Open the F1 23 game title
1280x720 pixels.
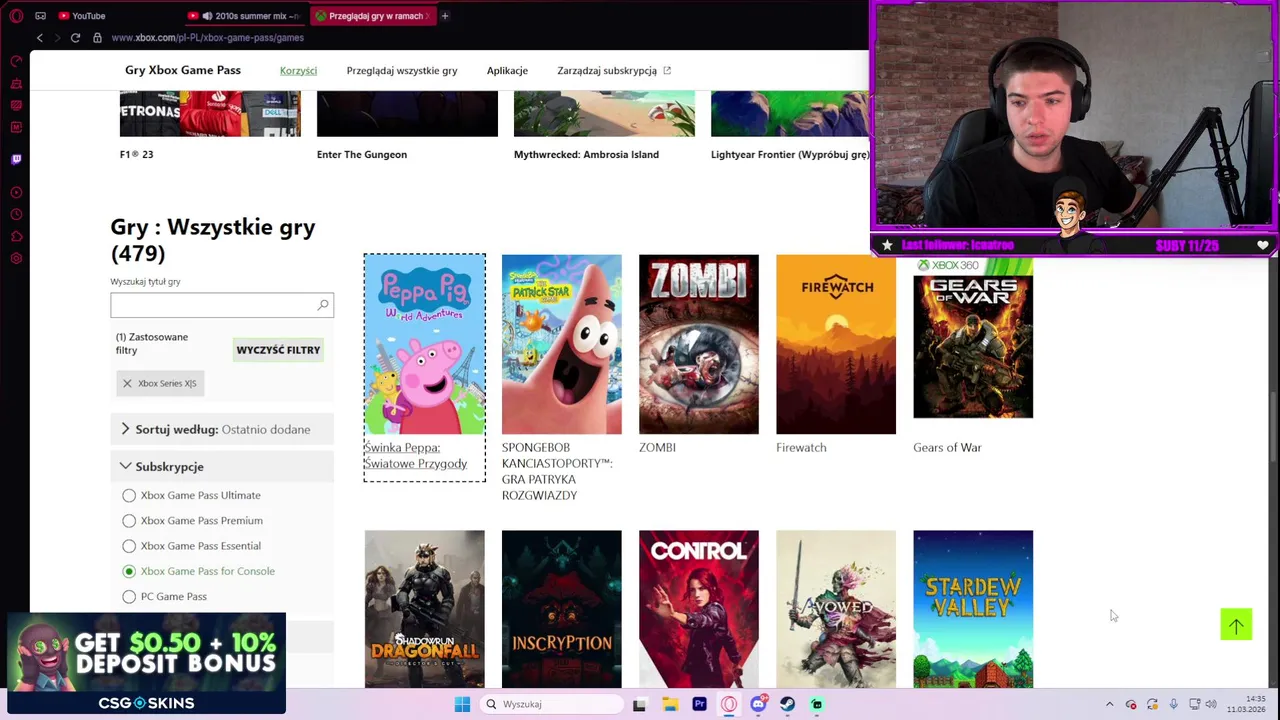[136, 155]
